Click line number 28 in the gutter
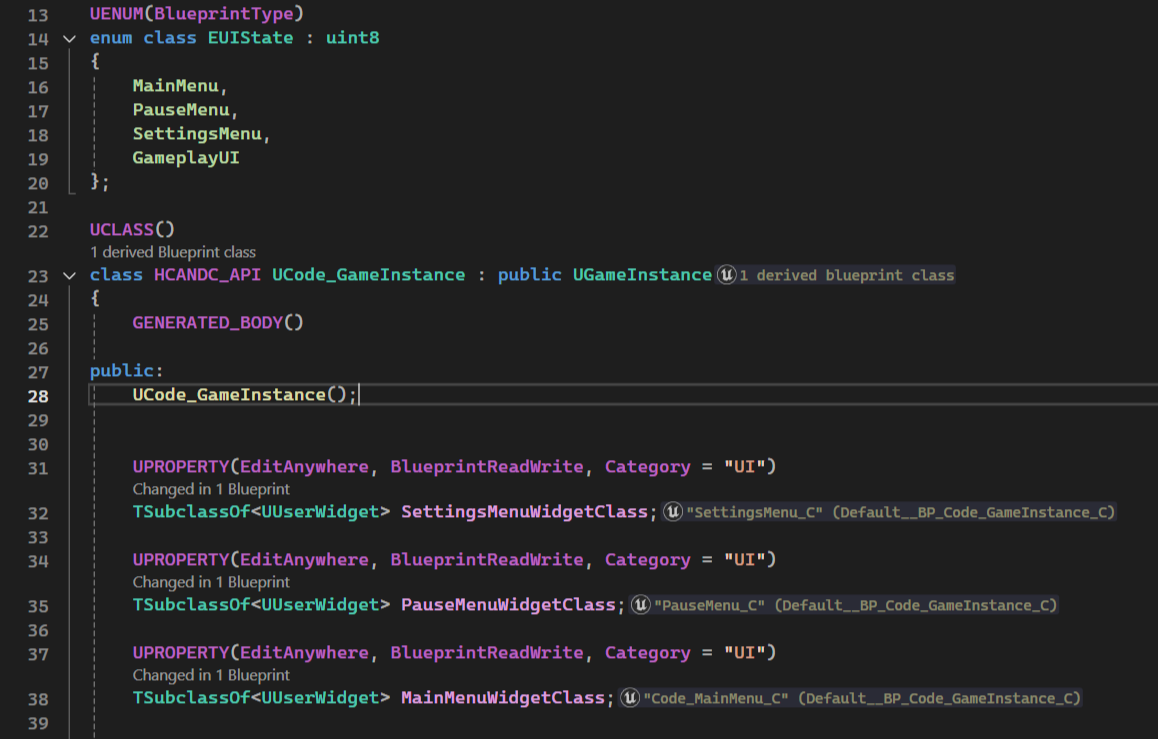The image size is (1158, 739). point(38,395)
